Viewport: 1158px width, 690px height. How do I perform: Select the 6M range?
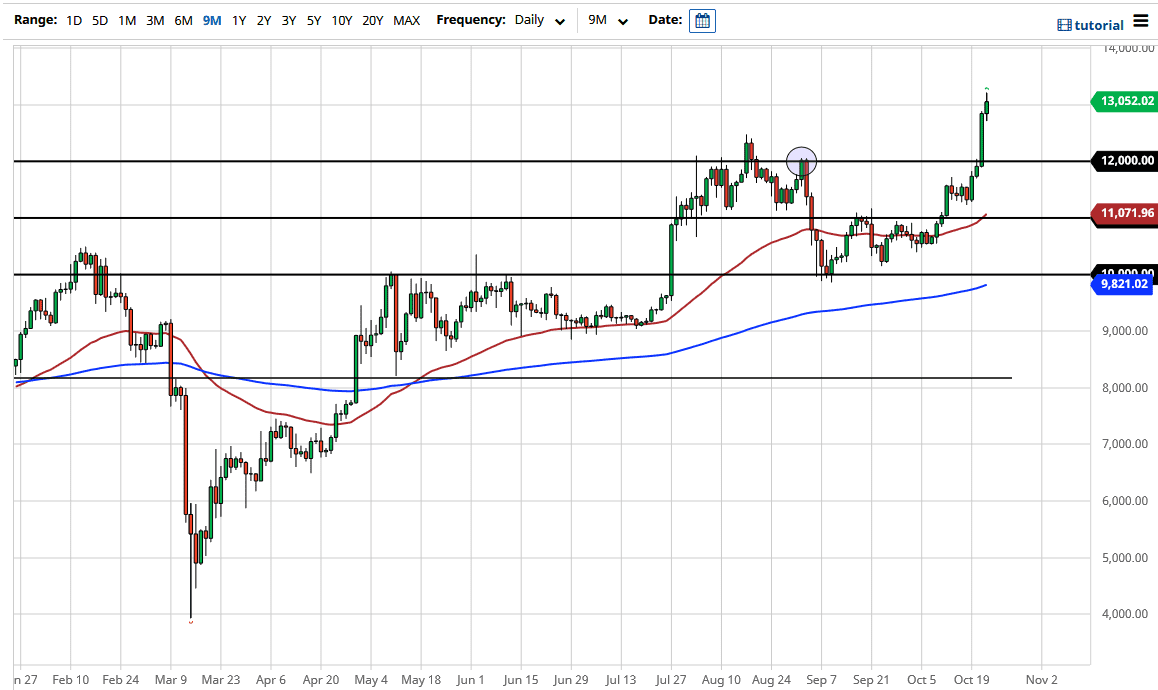[x=183, y=21]
